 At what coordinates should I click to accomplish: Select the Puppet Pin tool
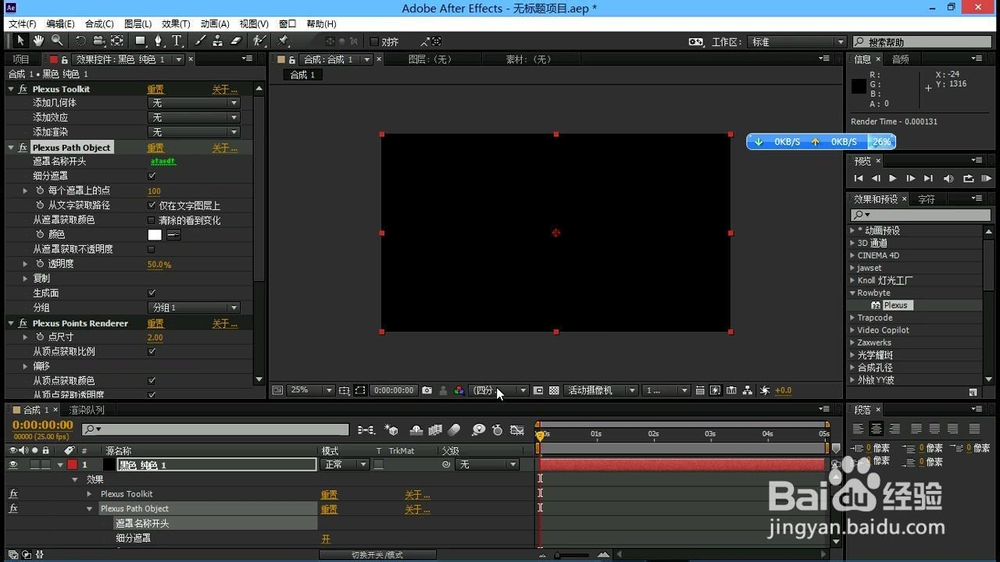click(283, 41)
